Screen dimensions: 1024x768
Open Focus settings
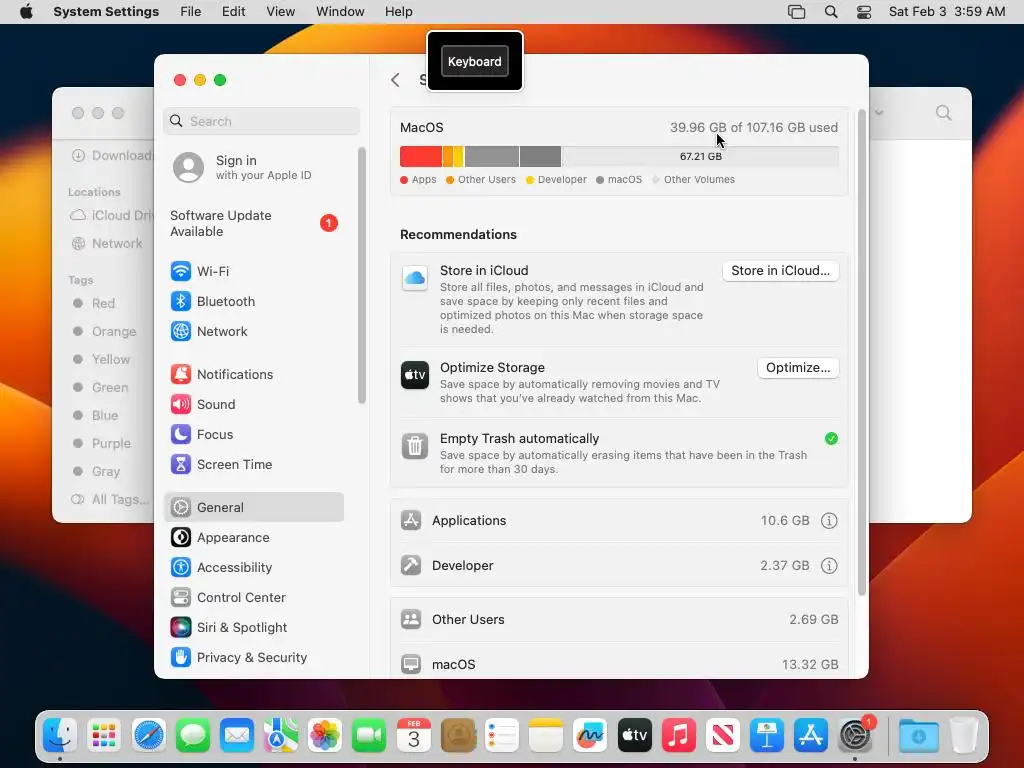253,434
